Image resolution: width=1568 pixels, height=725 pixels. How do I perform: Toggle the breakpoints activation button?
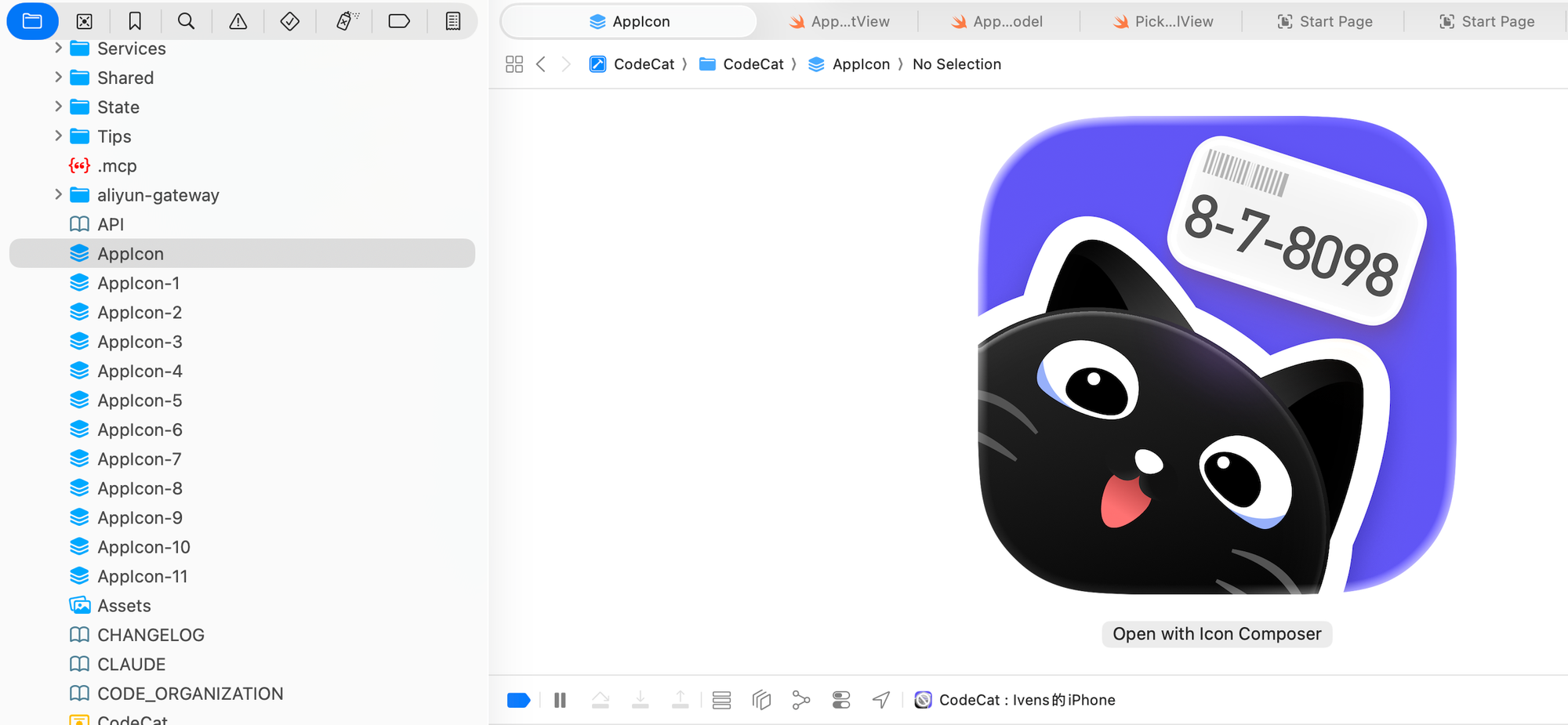click(518, 700)
